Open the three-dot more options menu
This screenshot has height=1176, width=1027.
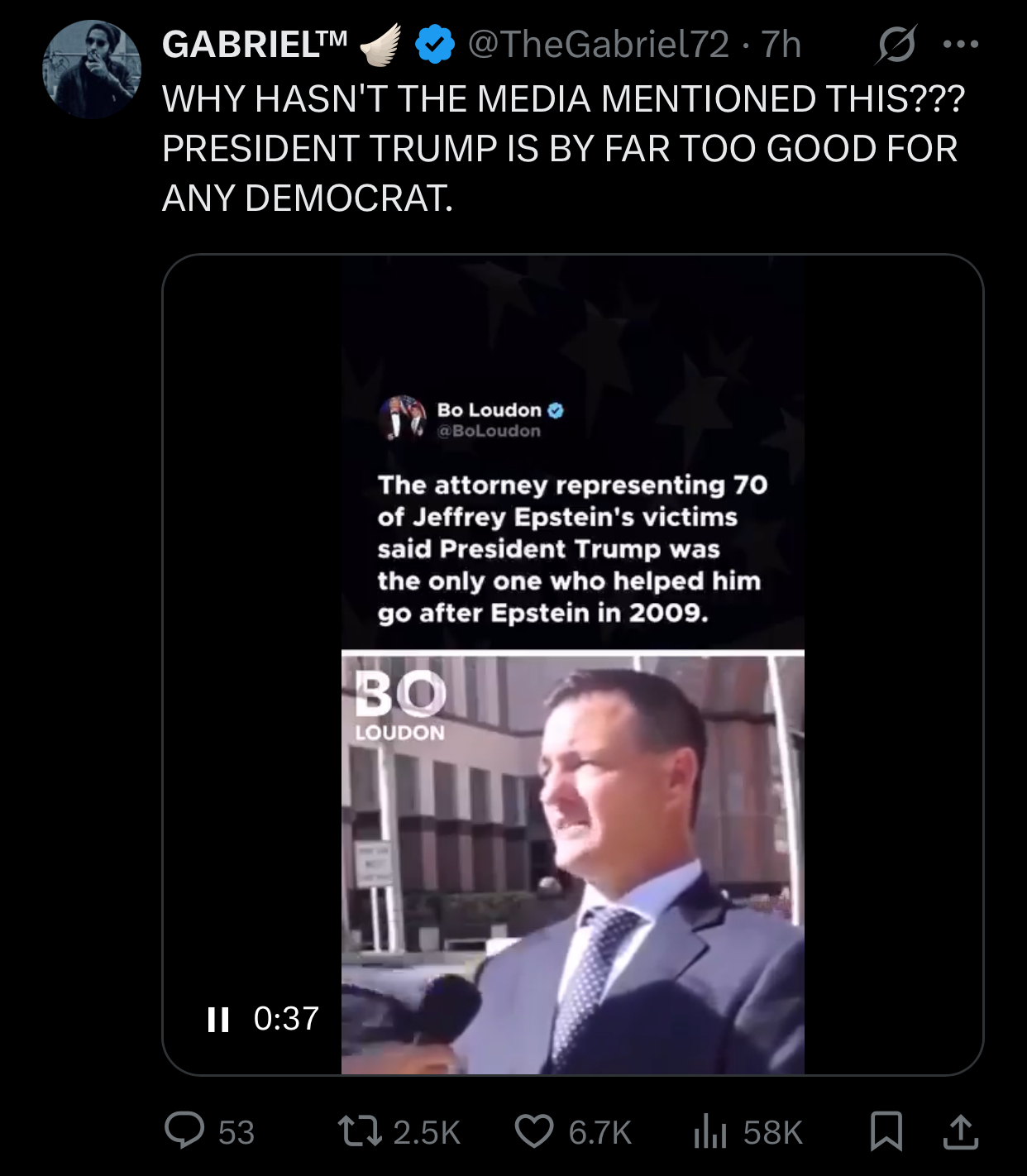pos(961,45)
